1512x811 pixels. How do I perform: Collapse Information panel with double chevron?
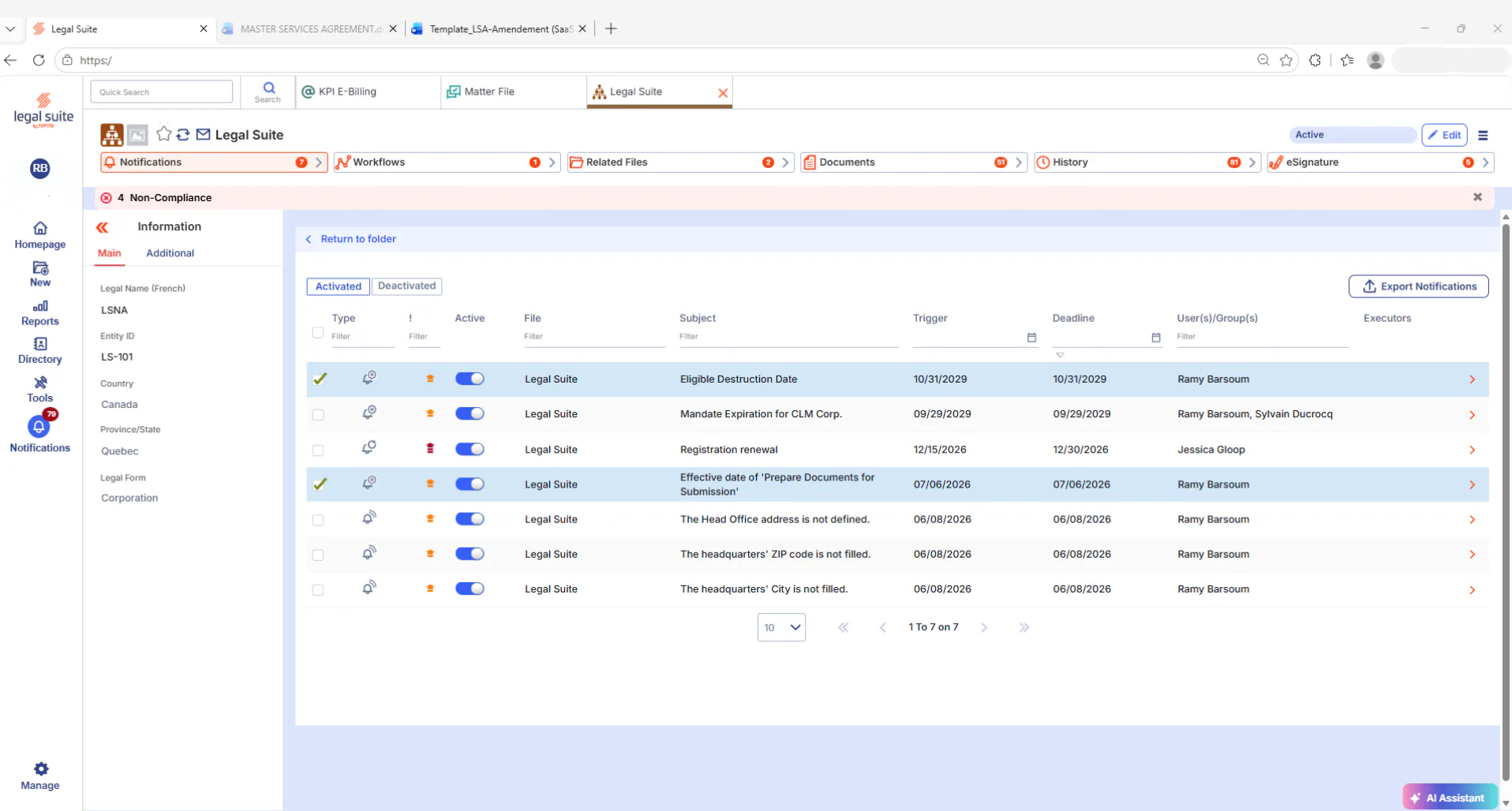102,227
